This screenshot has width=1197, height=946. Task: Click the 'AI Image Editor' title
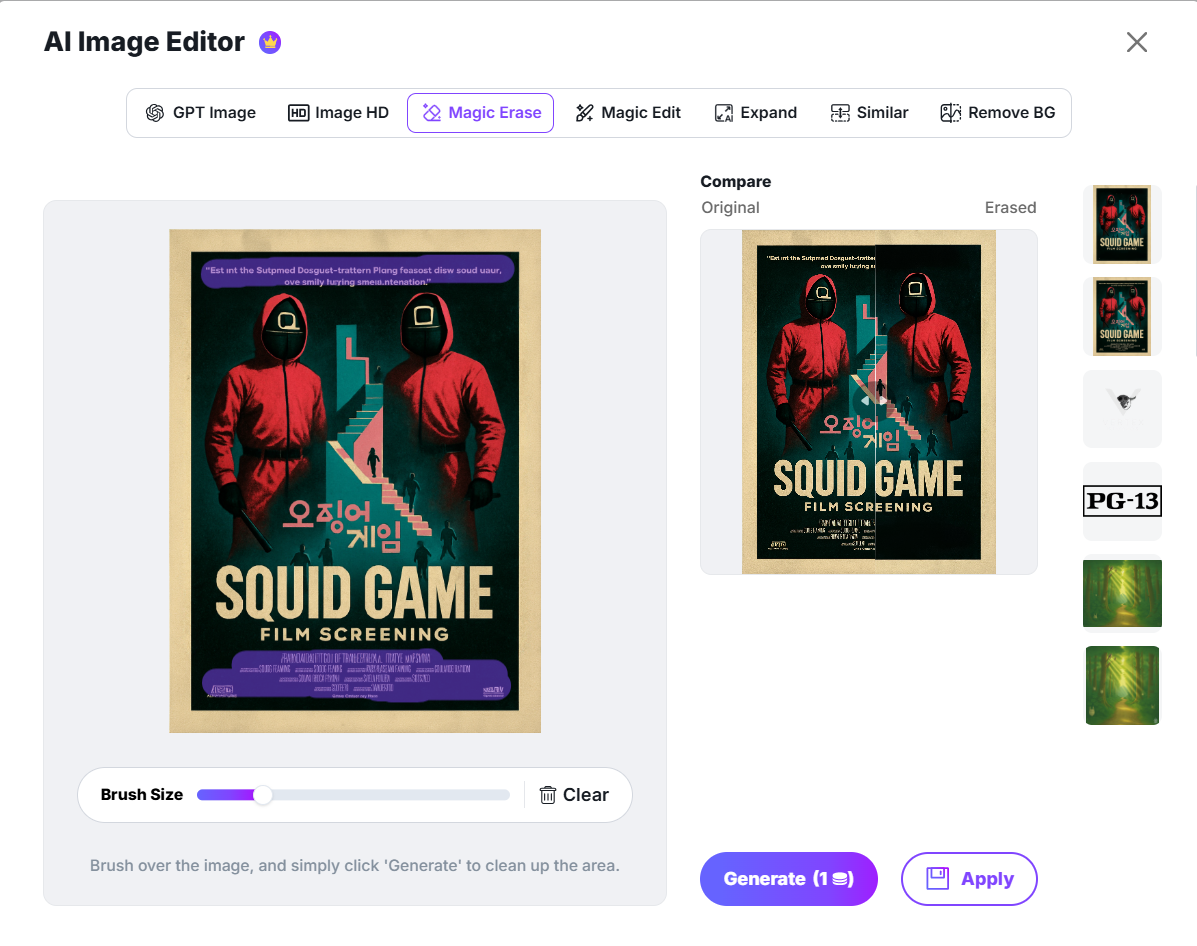point(144,42)
